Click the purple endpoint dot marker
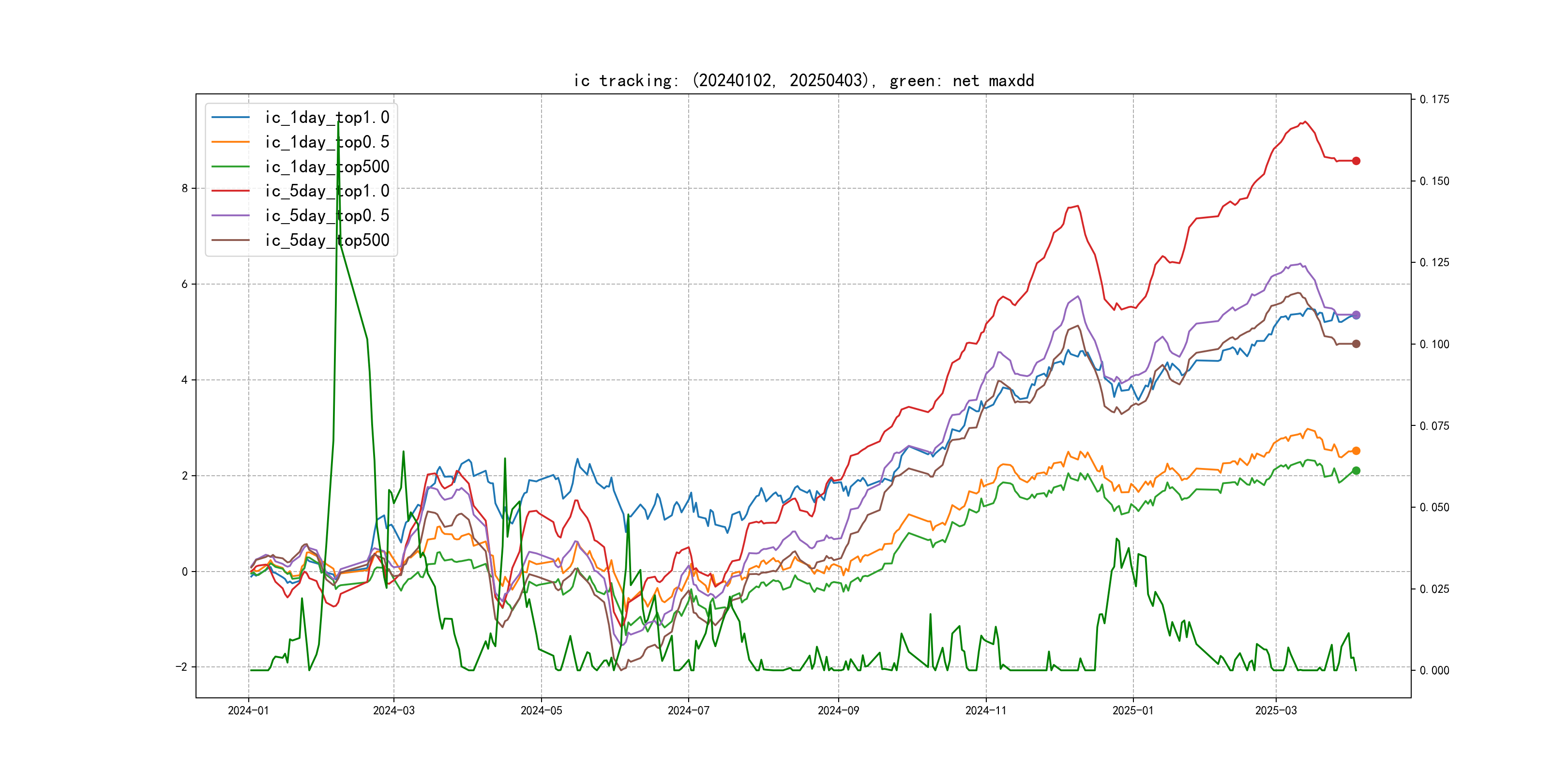The height and width of the screenshot is (784, 1568). pos(1356,315)
